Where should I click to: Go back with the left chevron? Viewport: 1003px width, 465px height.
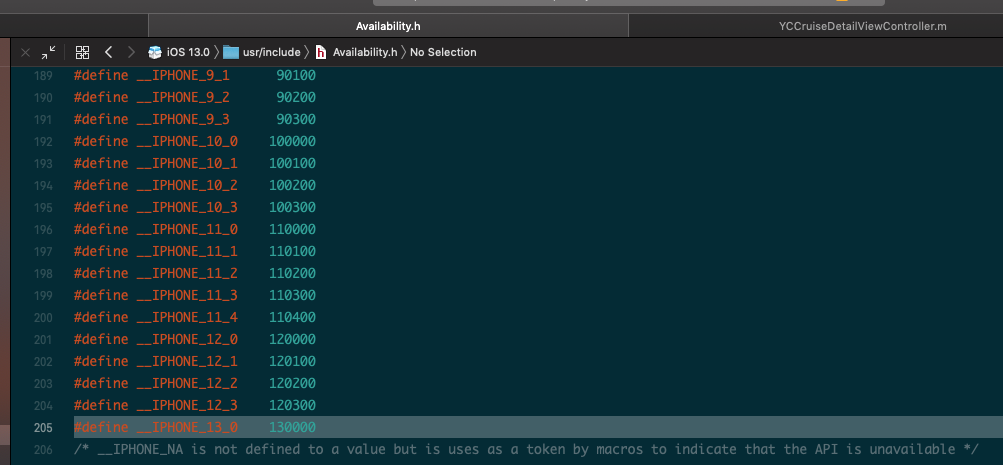(108, 52)
